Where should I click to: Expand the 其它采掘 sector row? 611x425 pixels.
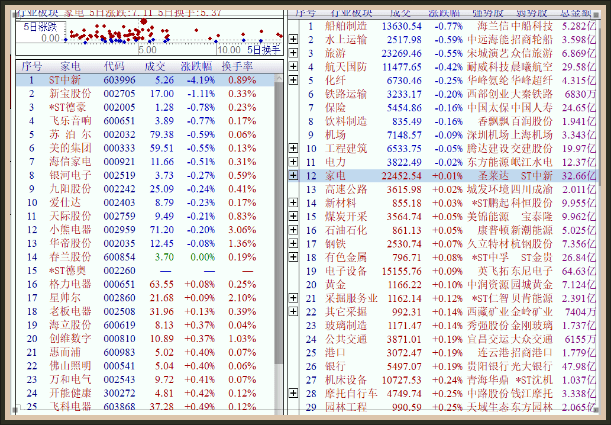(x=293, y=312)
